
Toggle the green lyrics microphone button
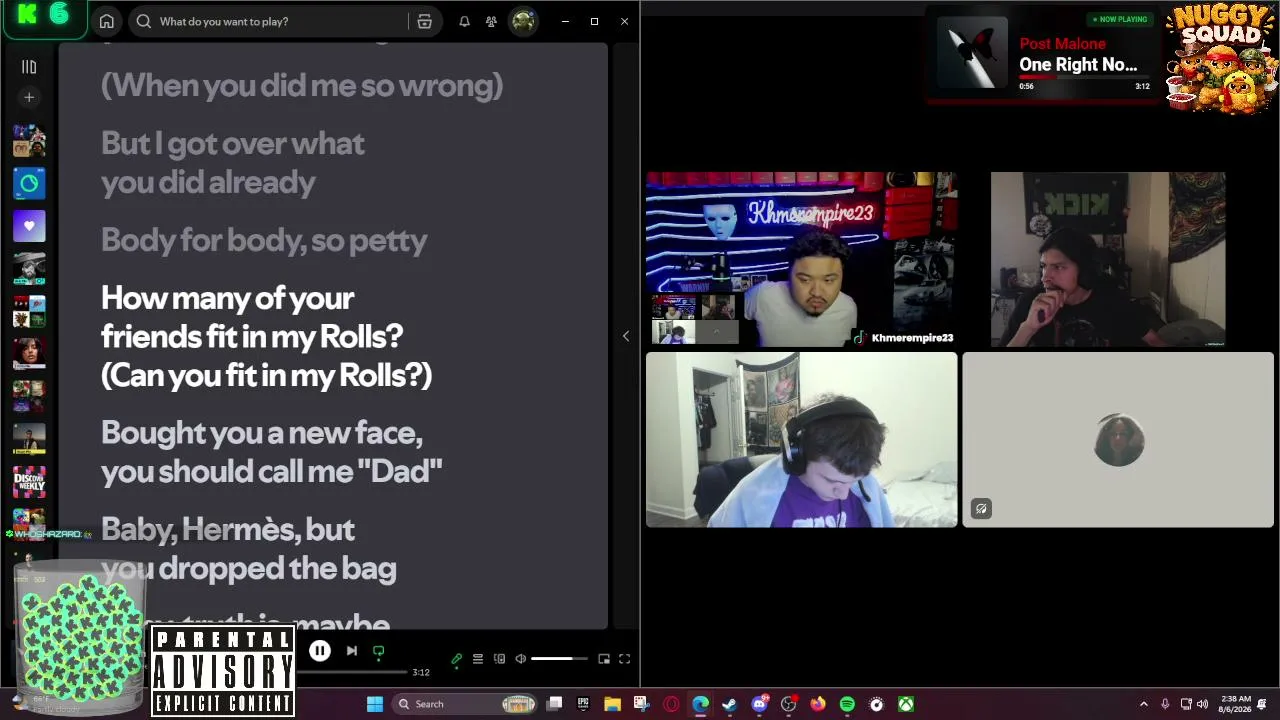(457, 659)
